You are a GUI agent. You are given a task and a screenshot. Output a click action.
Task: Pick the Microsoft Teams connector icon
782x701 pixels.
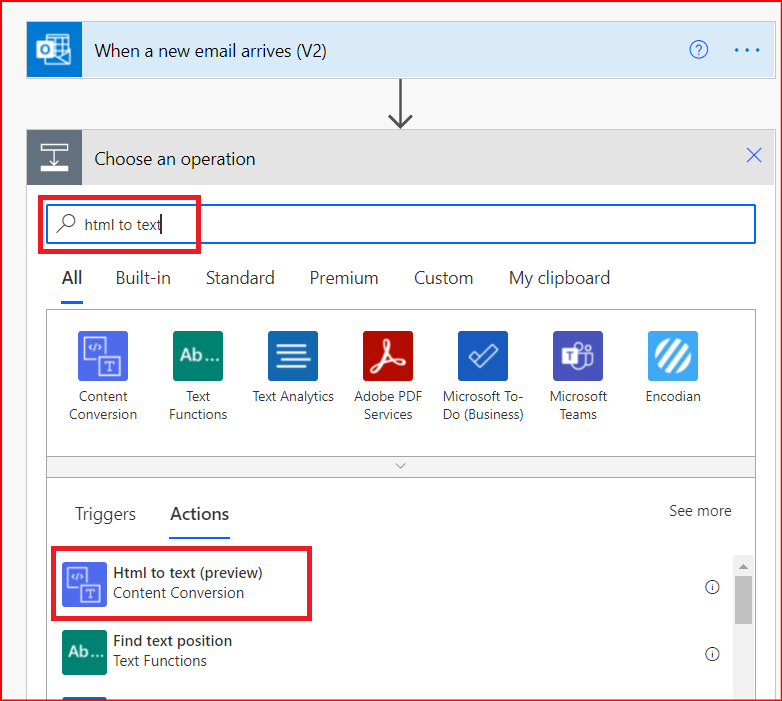coord(578,356)
